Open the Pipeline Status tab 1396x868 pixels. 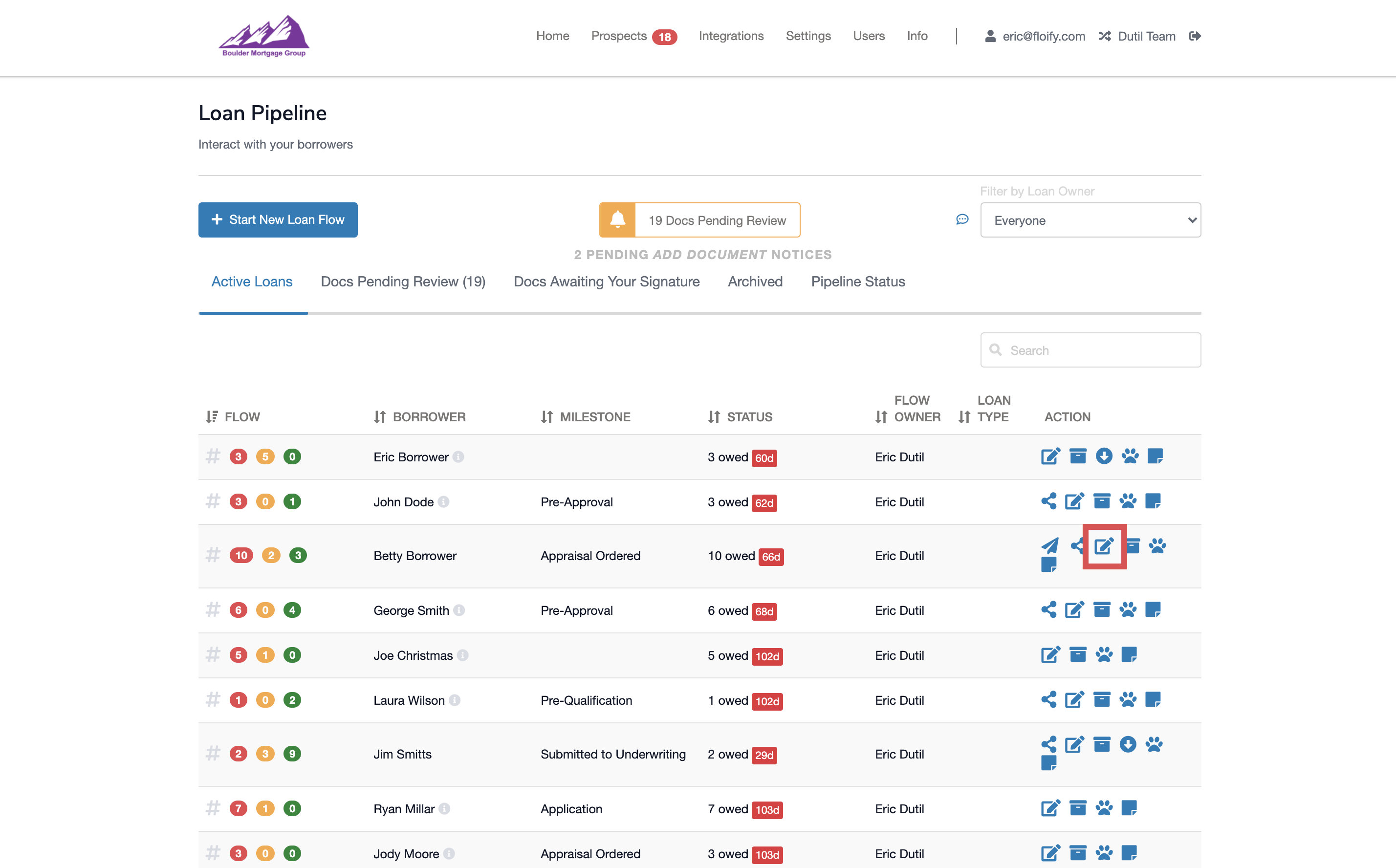[858, 282]
